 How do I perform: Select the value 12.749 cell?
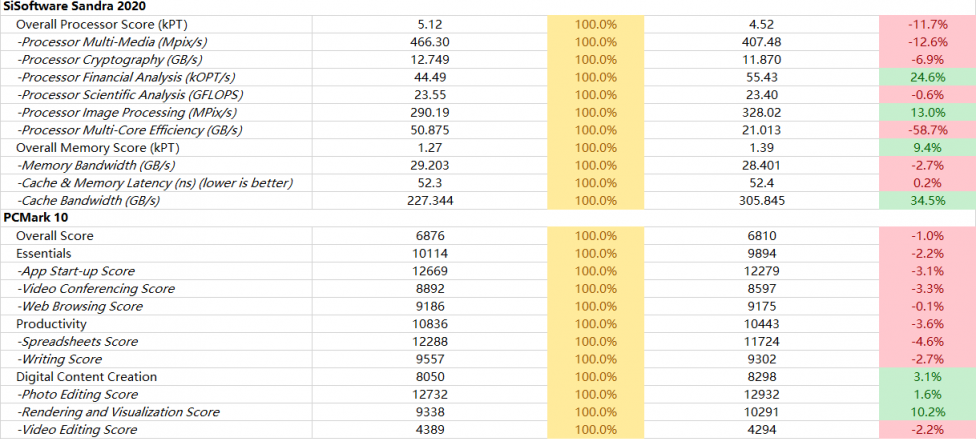430,60
